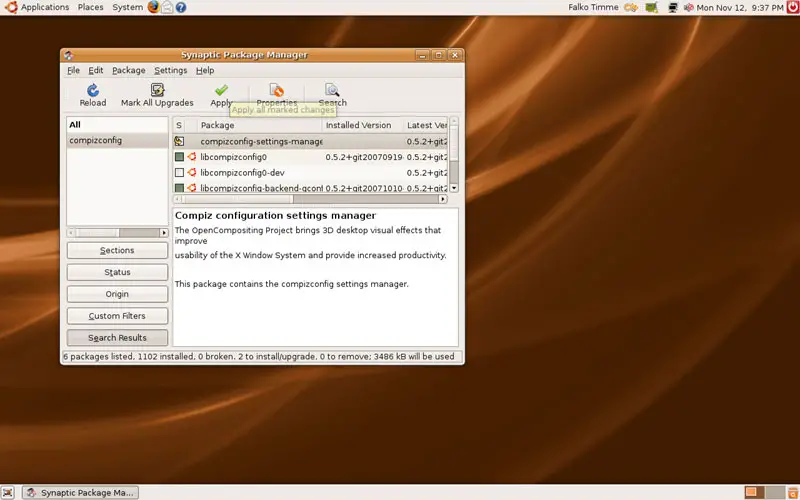Sort by Latest Version column header
800x500 pixels.
coord(426,125)
